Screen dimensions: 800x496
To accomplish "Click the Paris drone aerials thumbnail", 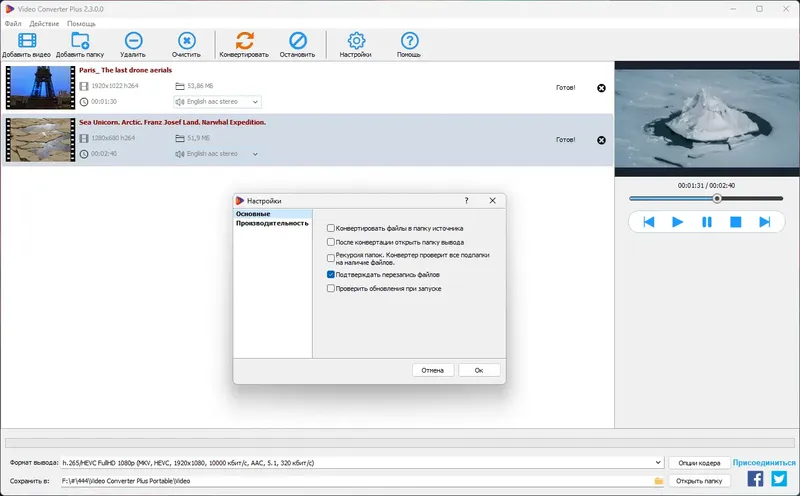I will point(40,87).
